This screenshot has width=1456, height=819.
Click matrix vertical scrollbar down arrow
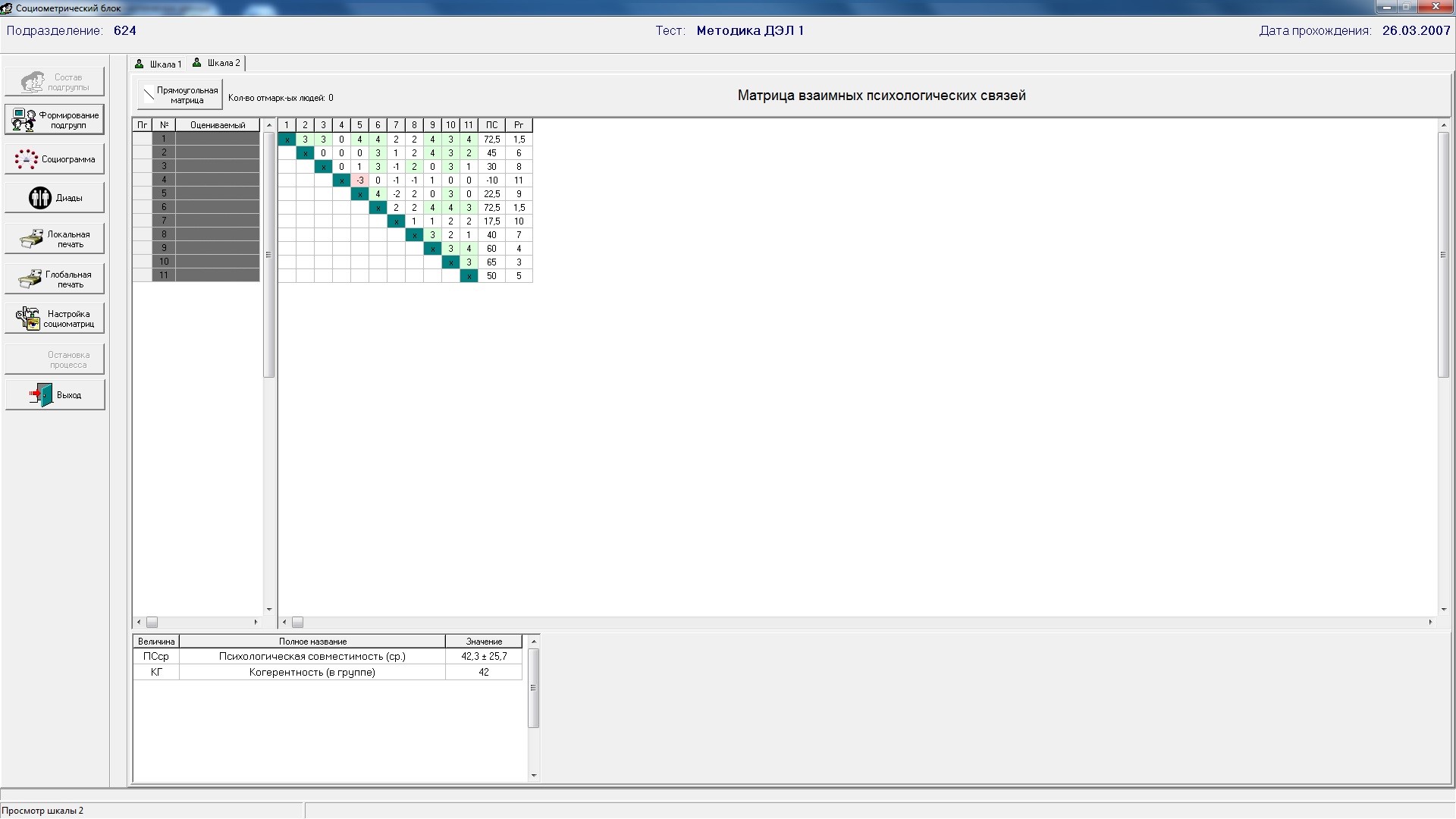point(1443,609)
